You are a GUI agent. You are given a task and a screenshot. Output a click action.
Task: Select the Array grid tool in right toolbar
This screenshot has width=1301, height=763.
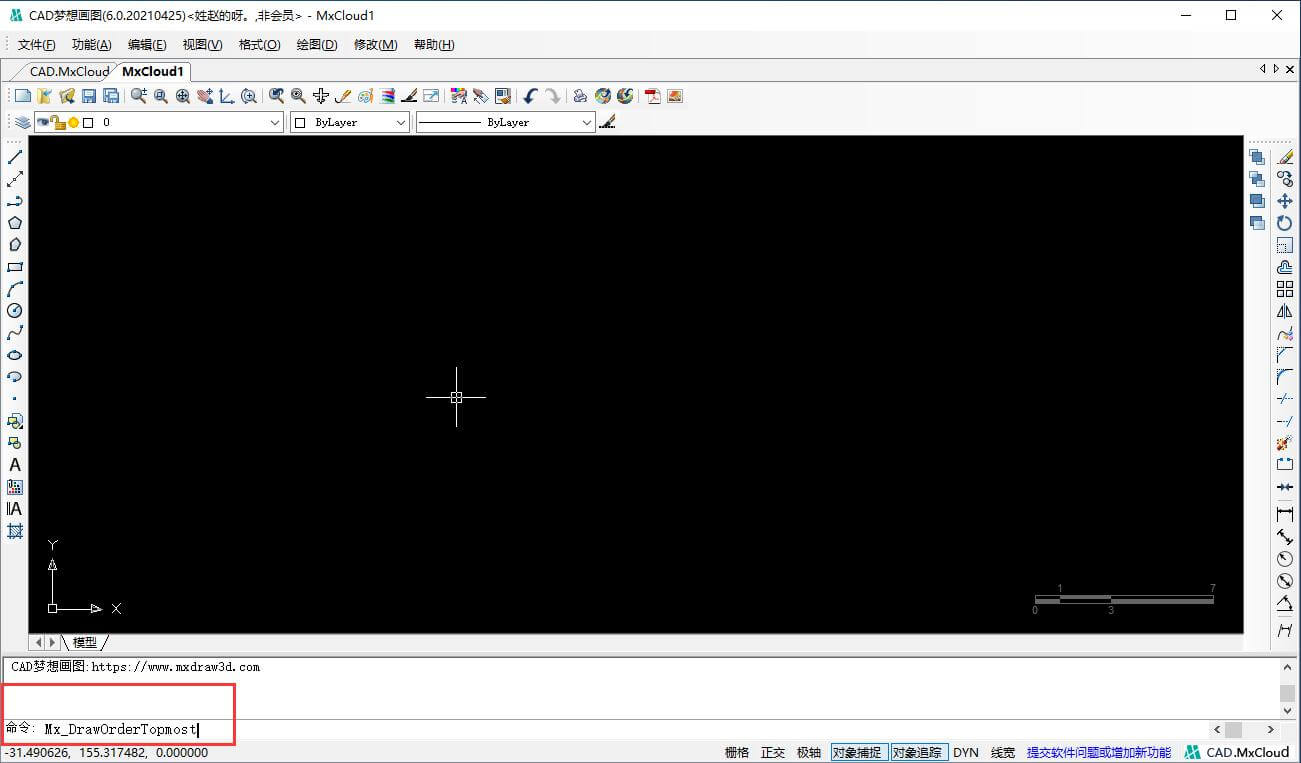coord(1285,289)
